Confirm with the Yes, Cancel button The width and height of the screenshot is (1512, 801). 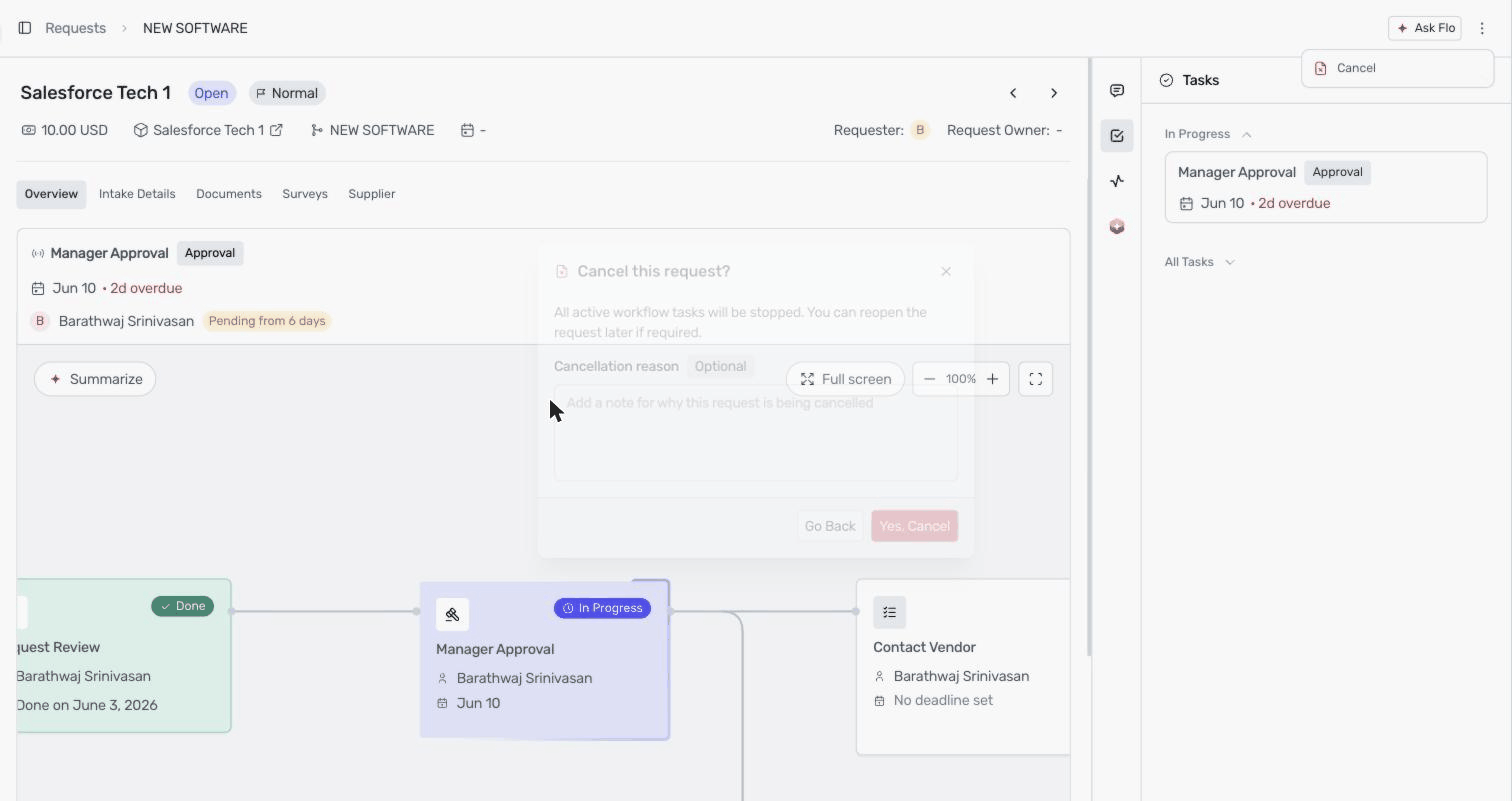914,526
